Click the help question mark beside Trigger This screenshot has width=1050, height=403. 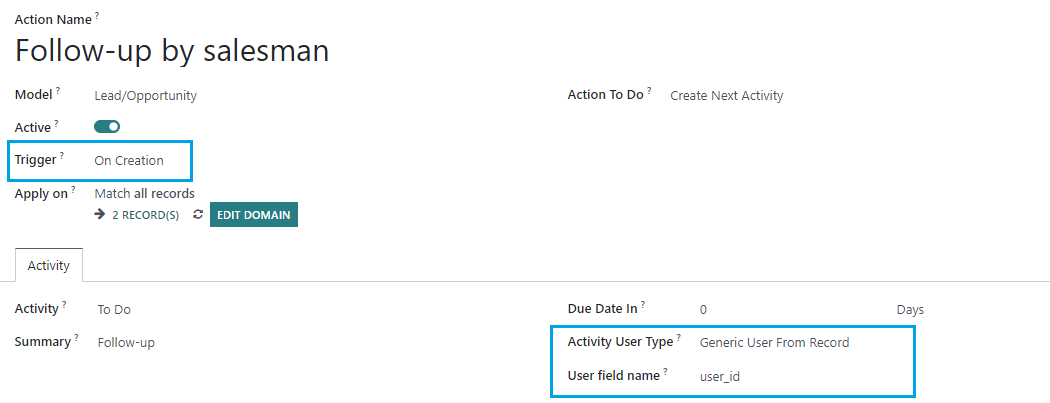tap(62, 155)
